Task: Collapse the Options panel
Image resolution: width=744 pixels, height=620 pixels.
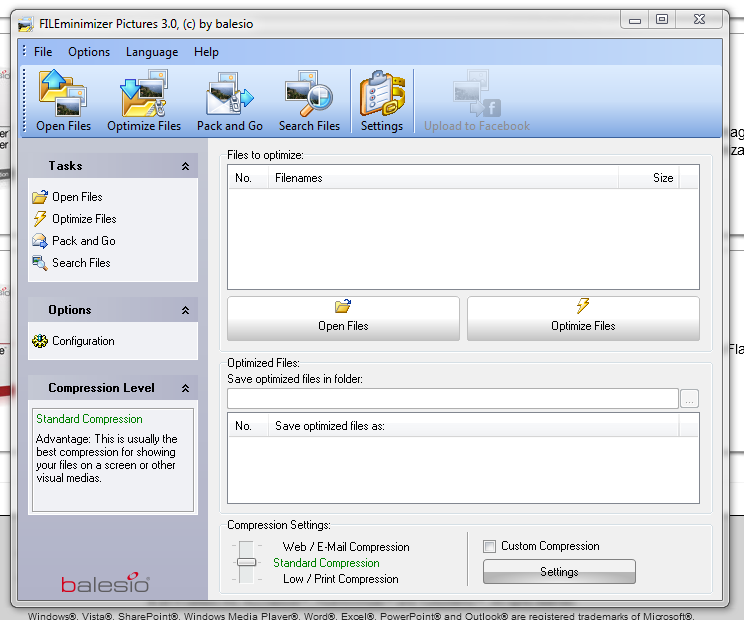Action: [x=186, y=310]
